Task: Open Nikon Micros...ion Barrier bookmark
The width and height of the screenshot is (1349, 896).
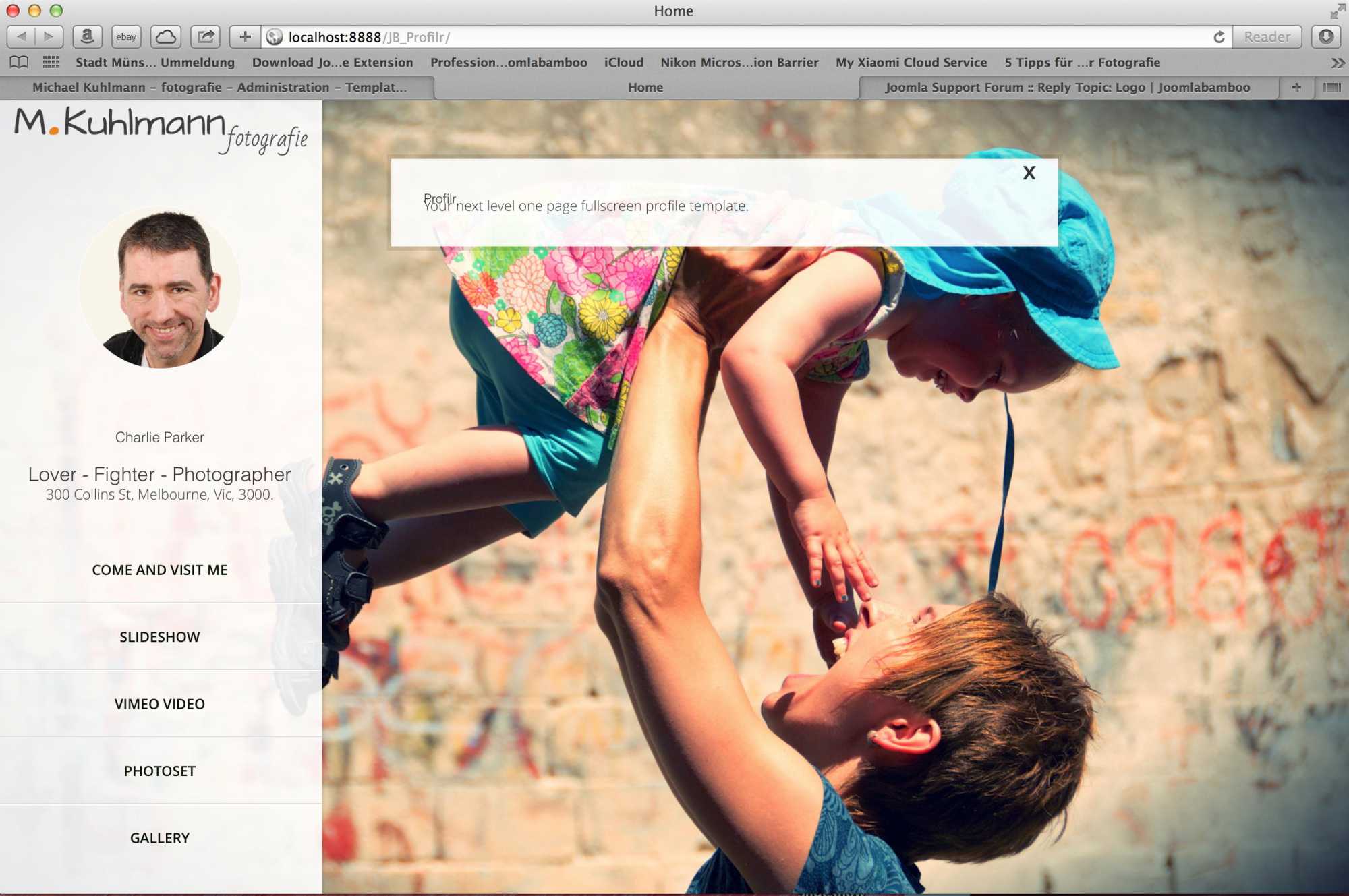Action: click(739, 62)
